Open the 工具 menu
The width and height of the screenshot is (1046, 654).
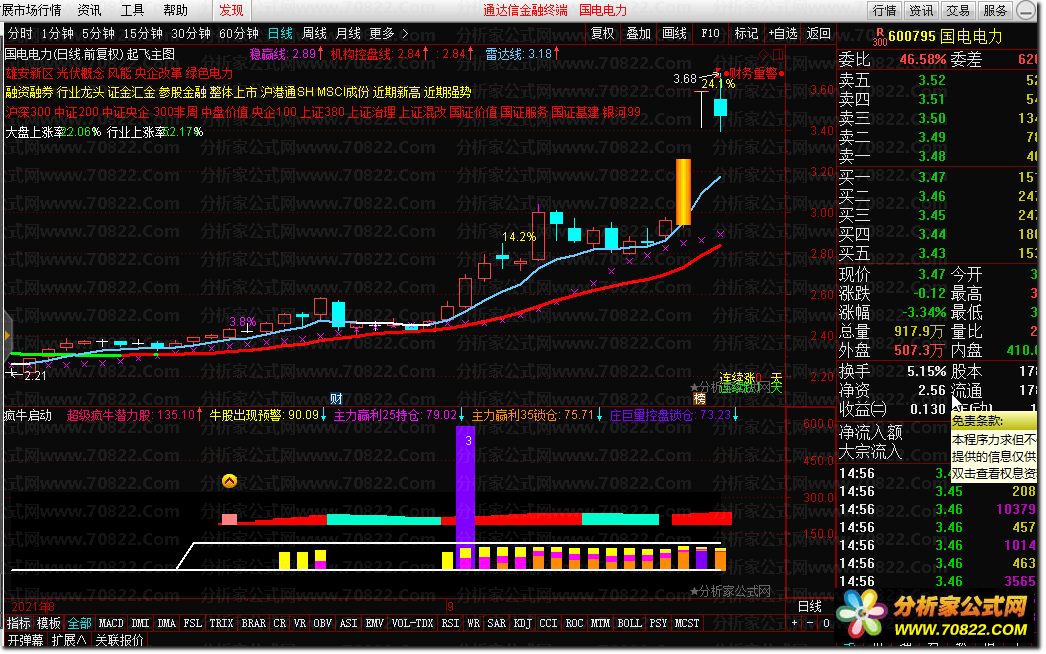pos(132,10)
